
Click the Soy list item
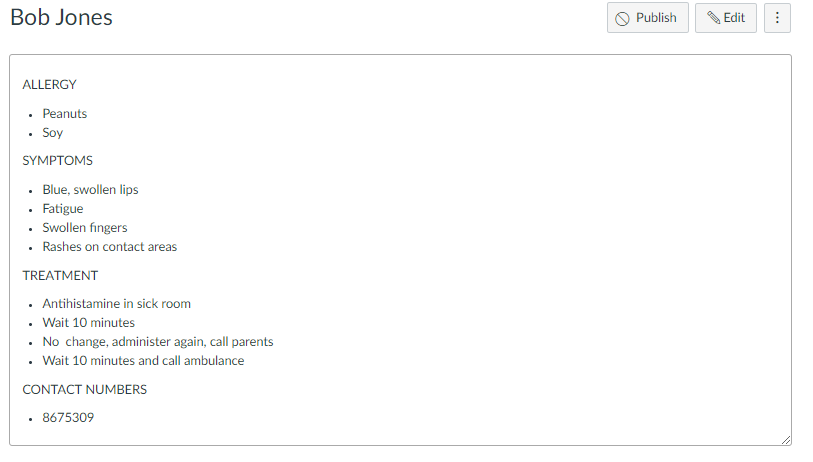(52, 133)
